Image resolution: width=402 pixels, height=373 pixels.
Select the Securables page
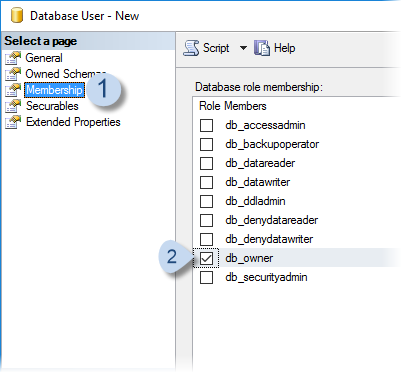[52, 106]
